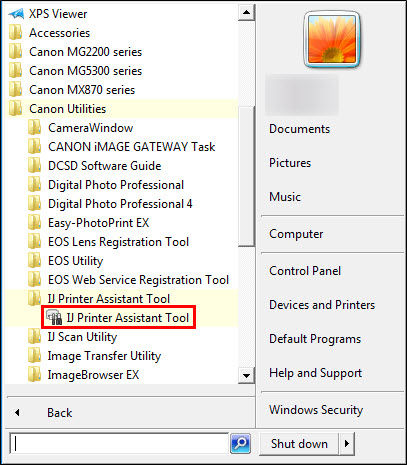Click the folder icon next to Accessories
407x465 pixels.
[15, 33]
